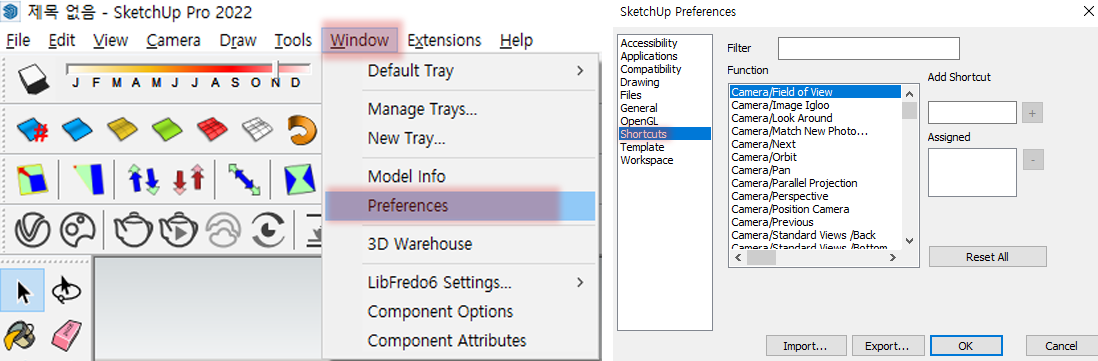Click the grayed V-Ray cloud icon

click(x=222, y=230)
